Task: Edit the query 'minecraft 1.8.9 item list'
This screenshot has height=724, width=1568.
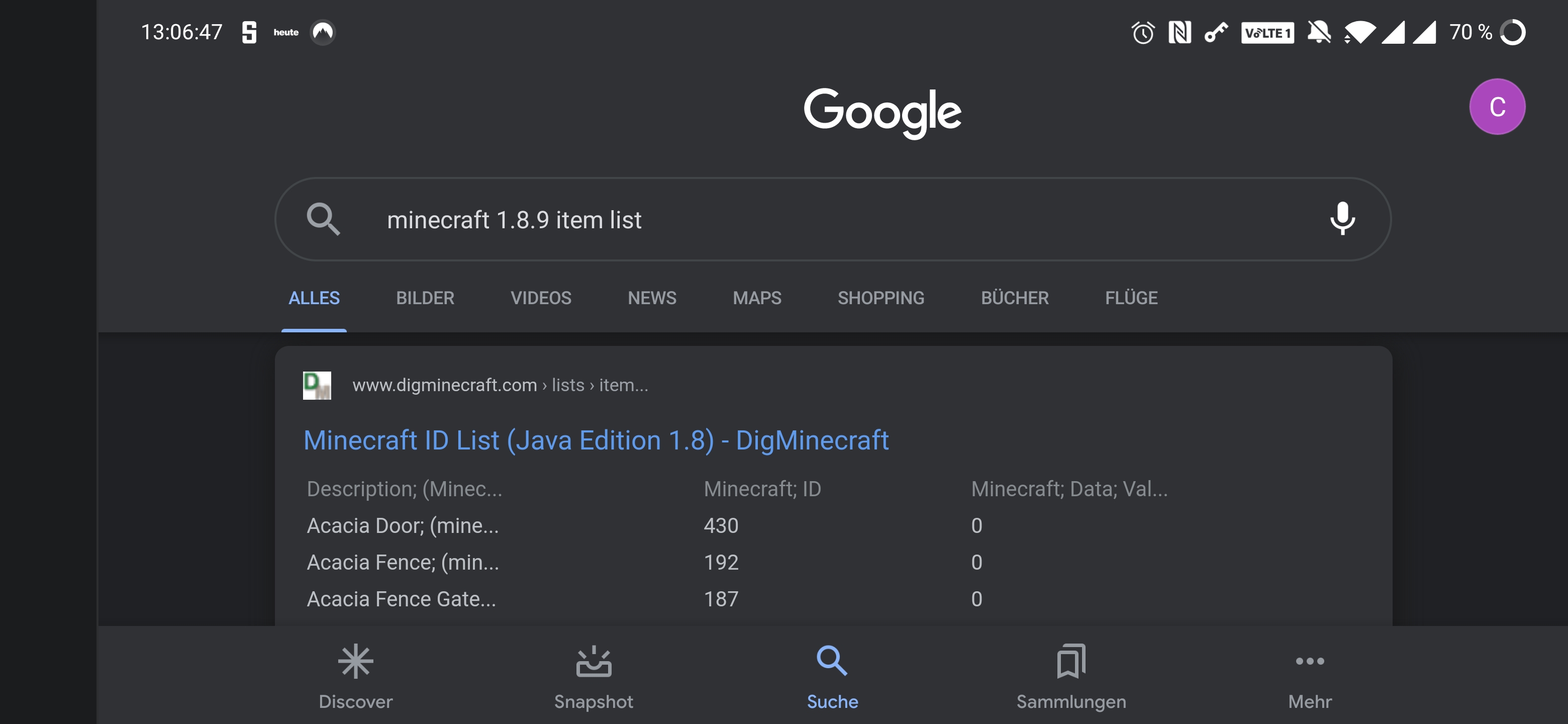Action: click(x=514, y=220)
